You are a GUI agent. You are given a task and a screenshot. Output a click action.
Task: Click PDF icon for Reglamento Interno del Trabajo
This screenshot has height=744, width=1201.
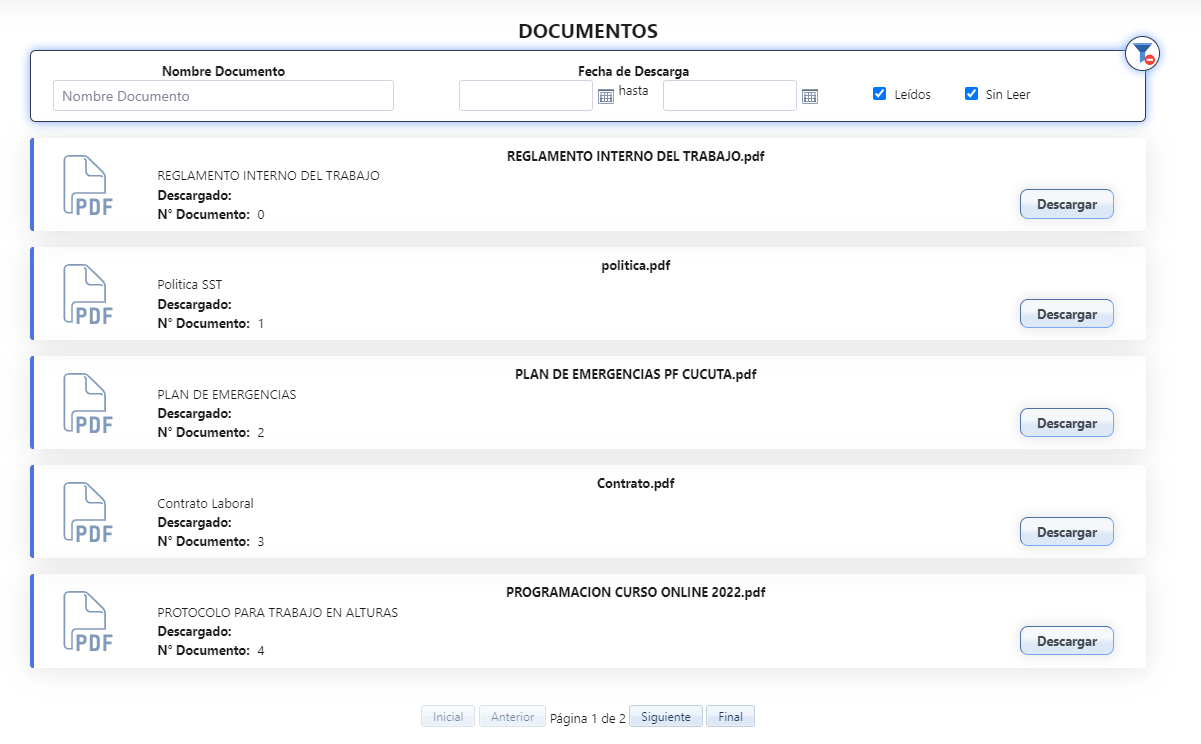click(88, 185)
